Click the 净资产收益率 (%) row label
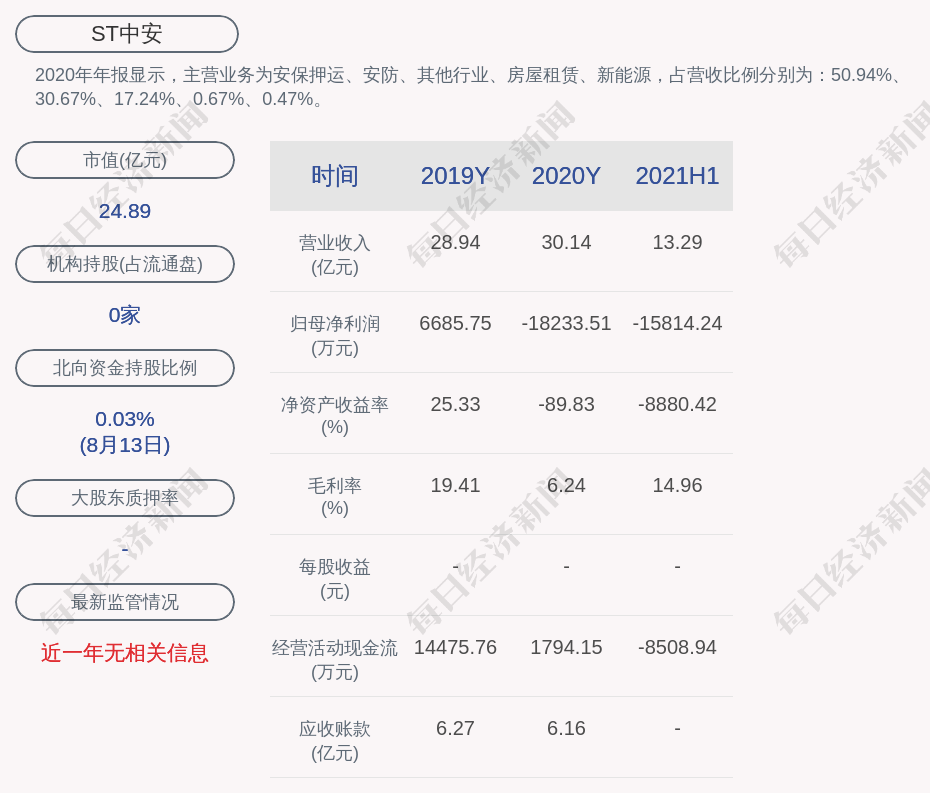Image resolution: width=930 pixels, height=793 pixels. point(335,416)
